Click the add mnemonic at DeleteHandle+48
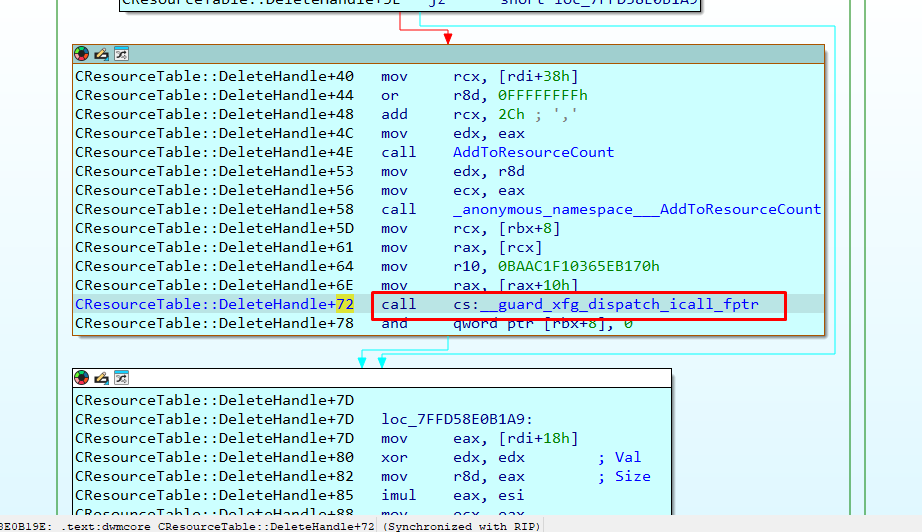 coord(394,114)
